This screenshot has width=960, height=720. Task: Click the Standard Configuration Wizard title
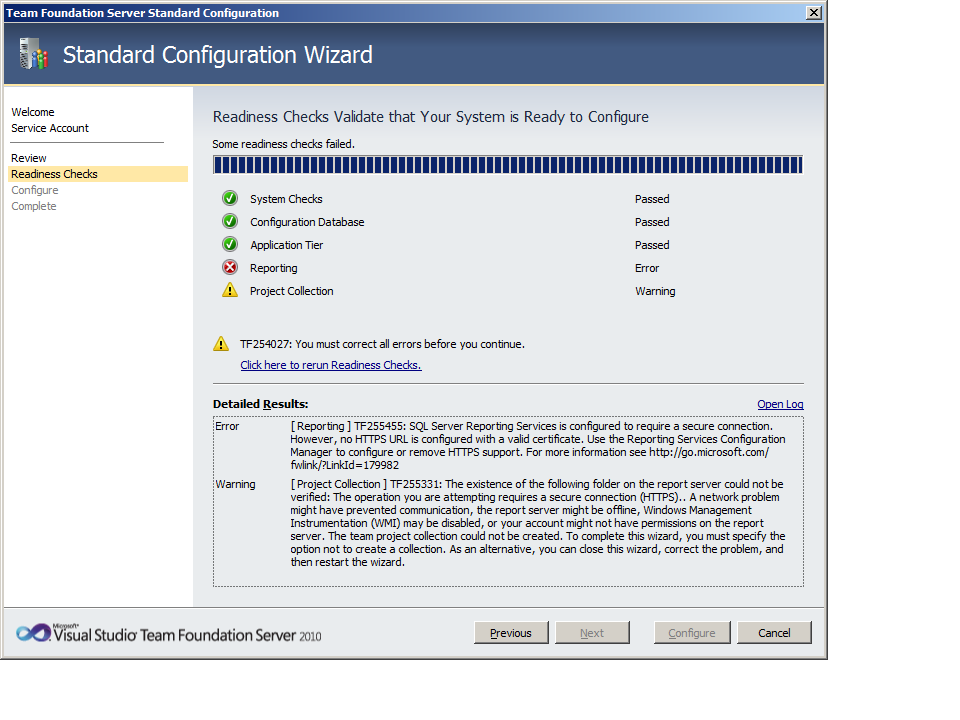click(x=217, y=55)
